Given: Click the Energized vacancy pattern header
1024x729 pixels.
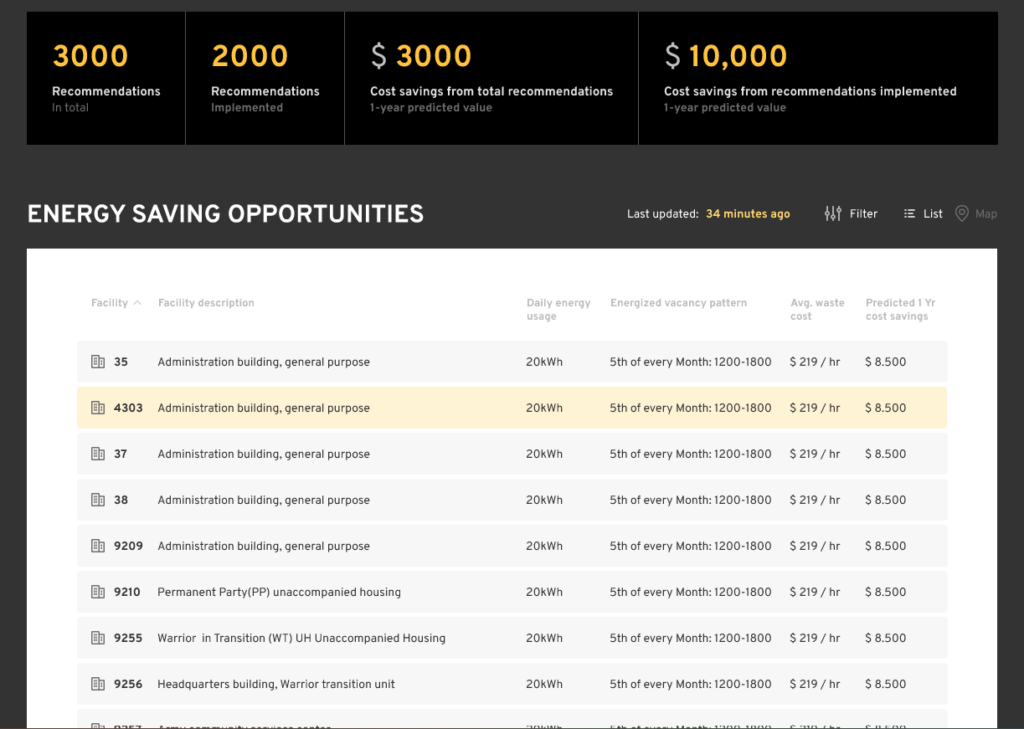Looking at the screenshot, I should [678, 303].
